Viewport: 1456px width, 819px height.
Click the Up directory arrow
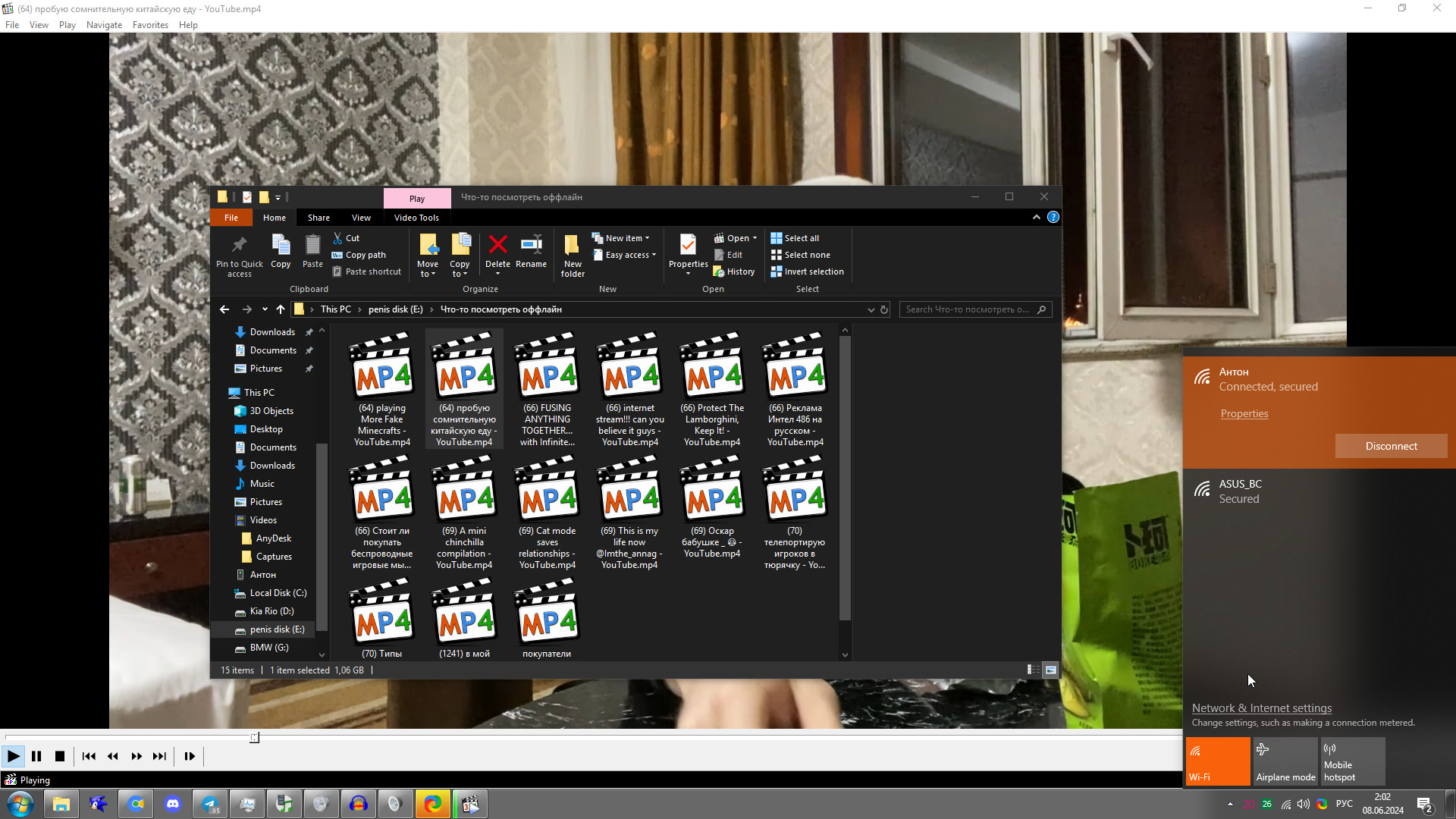(x=281, y=309)
